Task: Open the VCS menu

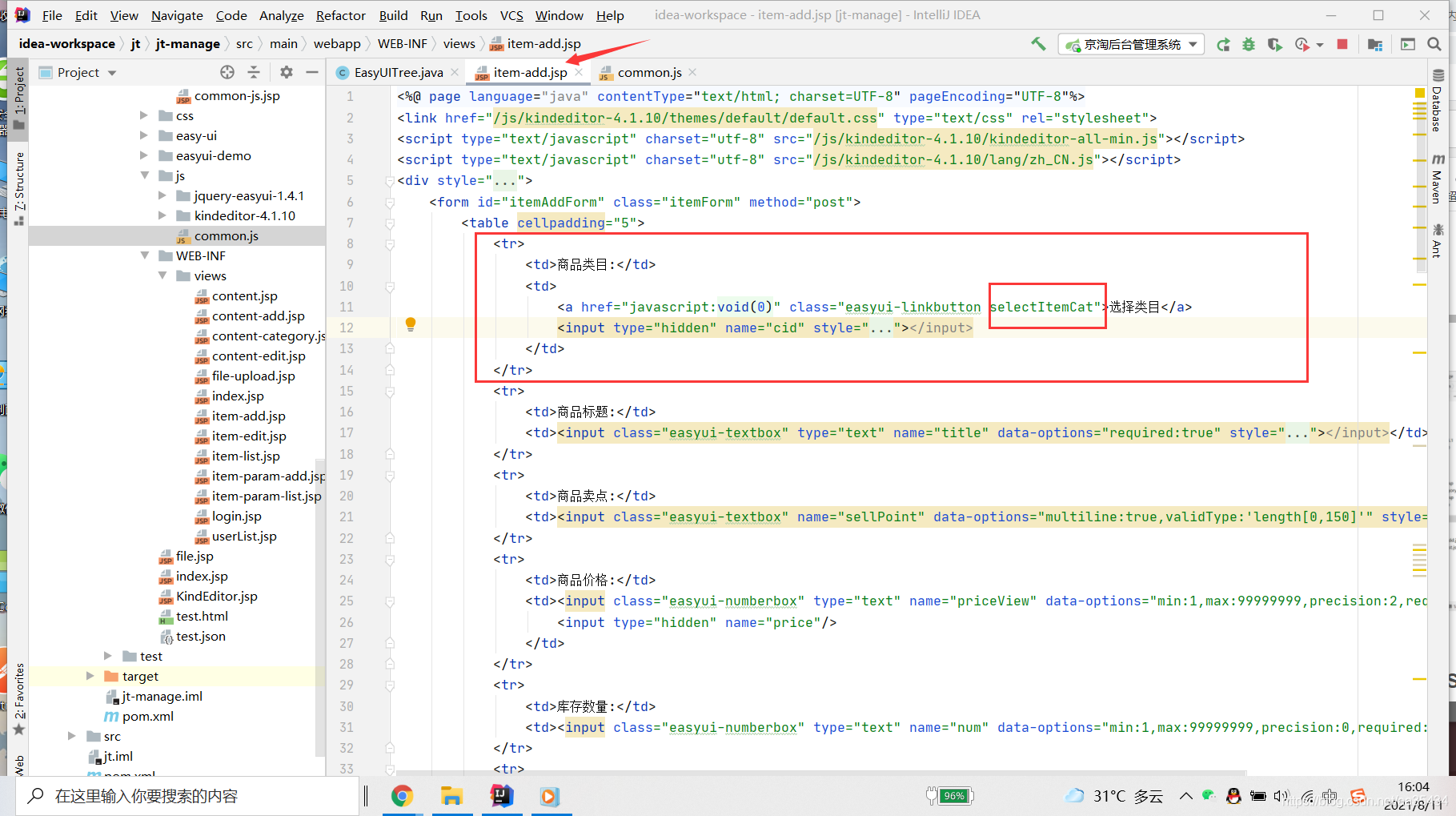Action: tap(511, 15)
